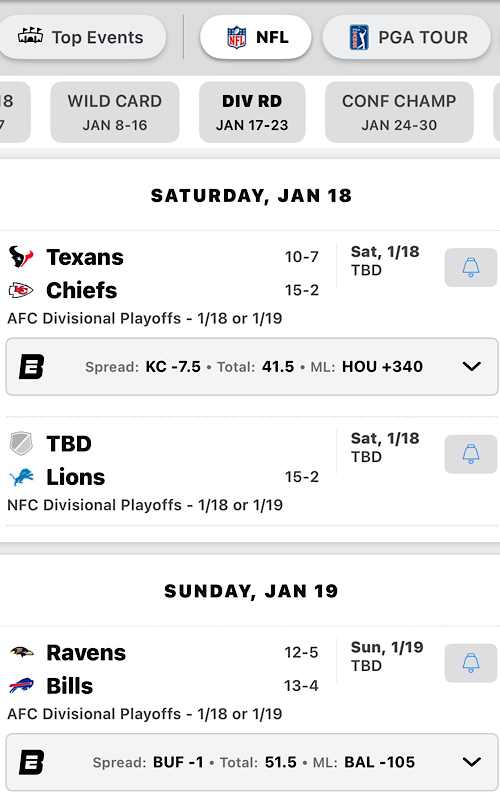Open the PGA TOUR tab
This screenshot has height=794, width=500.
[407, 37]
